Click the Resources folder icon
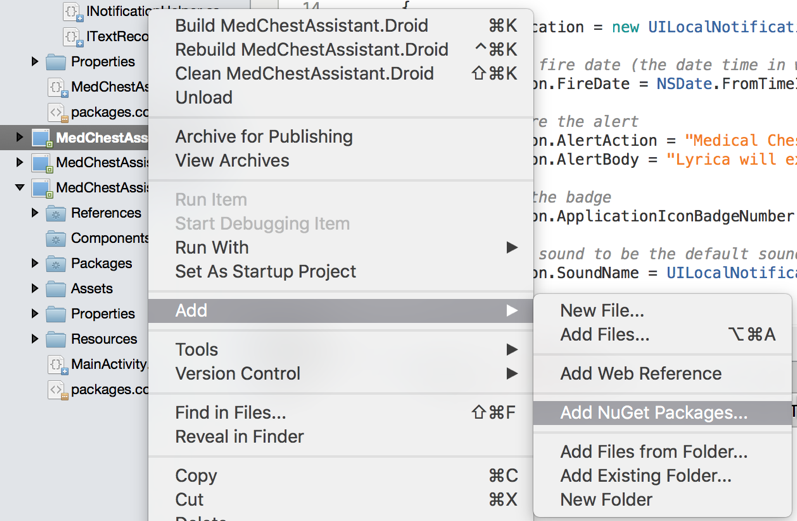This screenshot has height=521, width=797. [x=56, y=339]
